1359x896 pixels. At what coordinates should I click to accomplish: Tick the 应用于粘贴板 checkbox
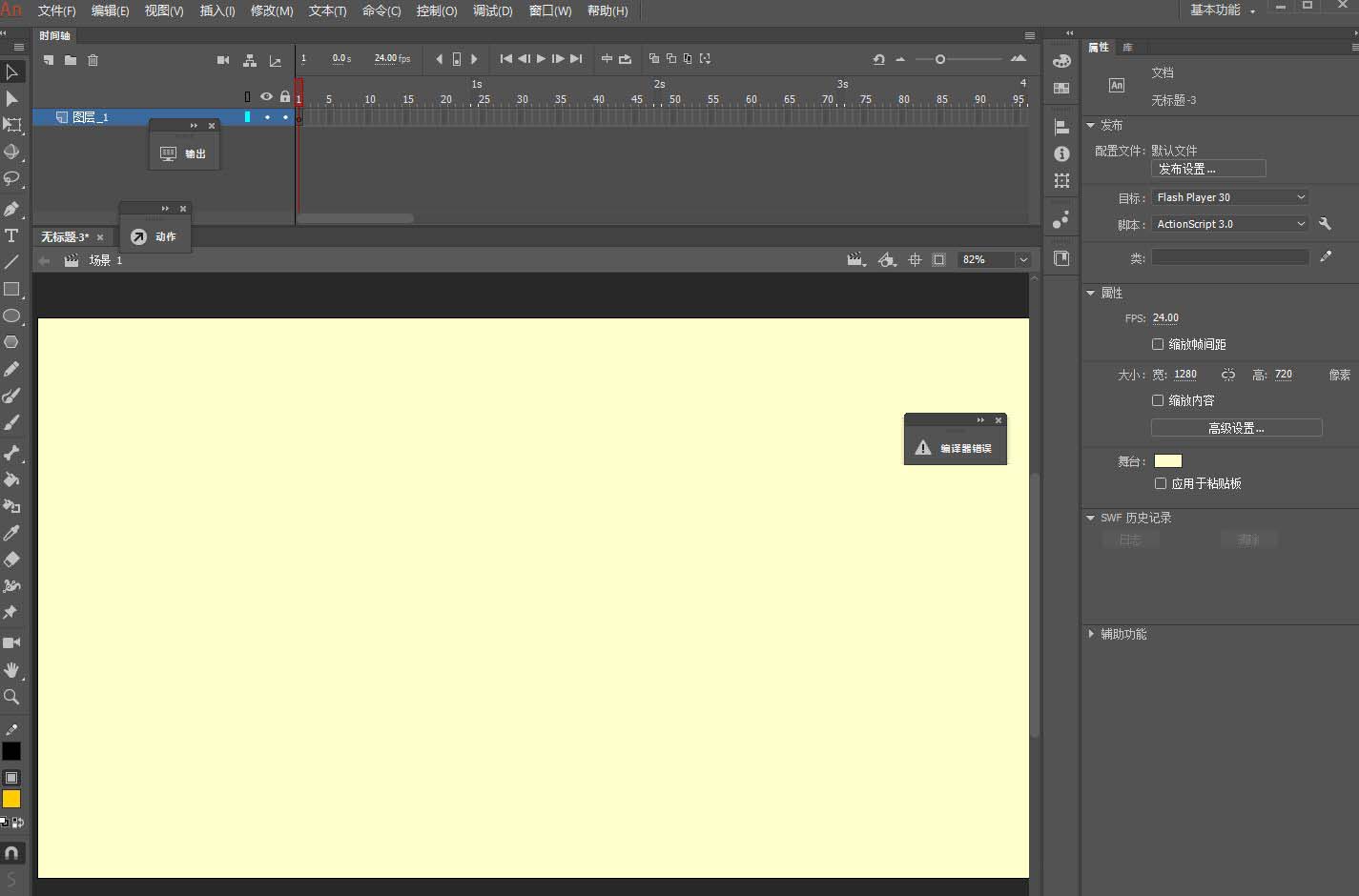coord(1161,483)
